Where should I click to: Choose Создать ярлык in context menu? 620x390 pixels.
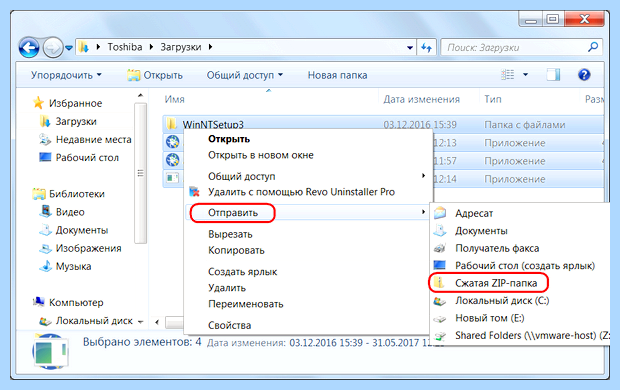pyautogui.click(x=242, y=272)
